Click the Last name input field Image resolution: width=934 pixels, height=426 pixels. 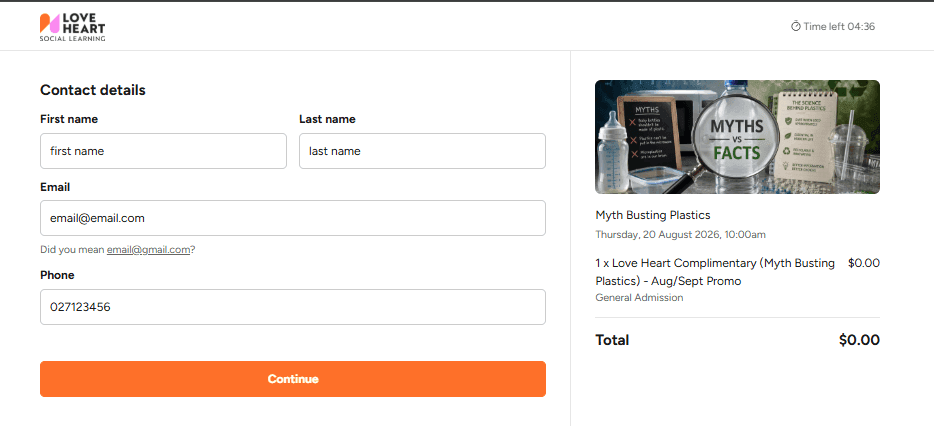(422, 151)
